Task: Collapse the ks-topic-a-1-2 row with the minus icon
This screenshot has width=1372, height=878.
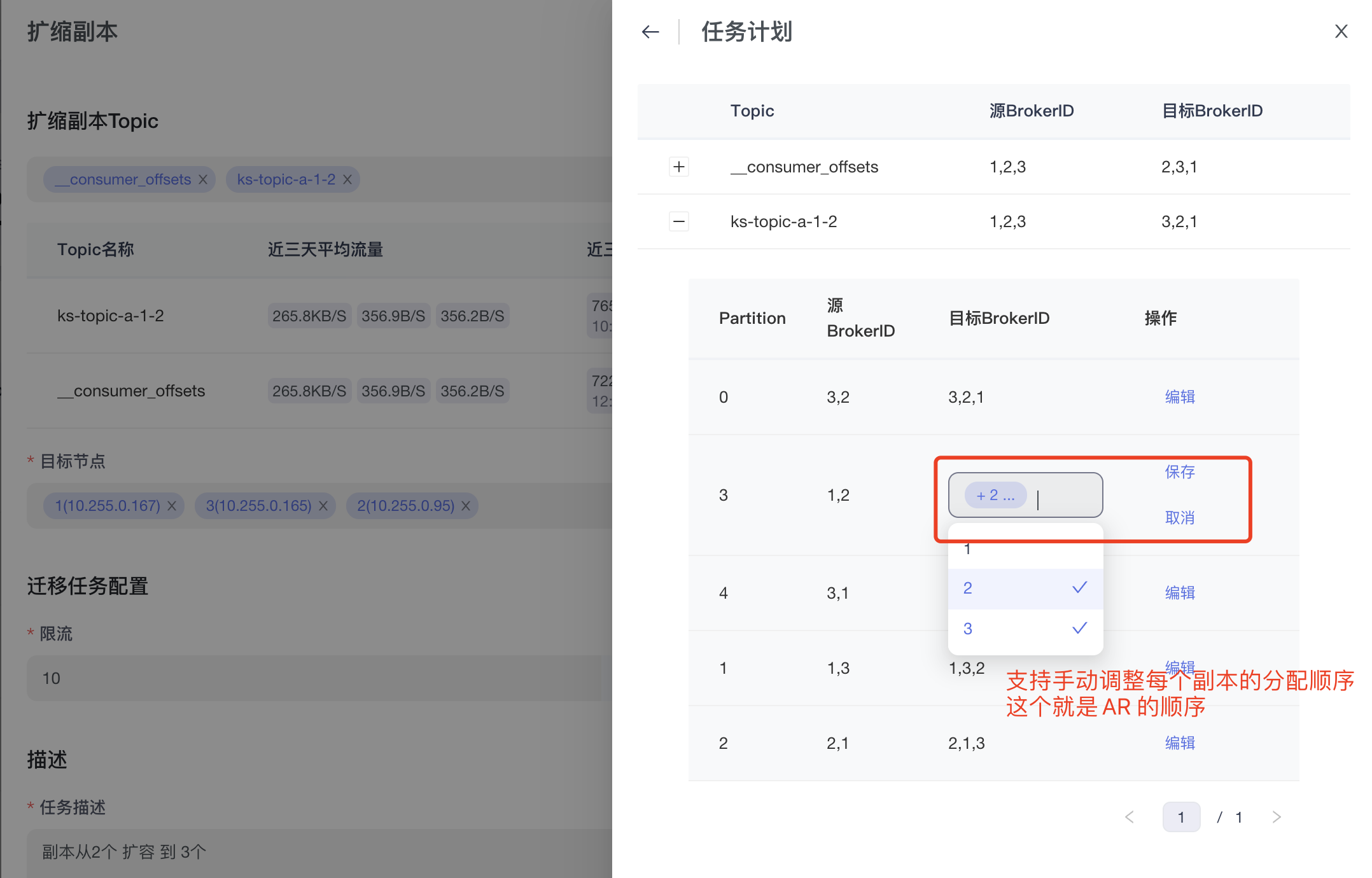Action: click(679, 221)
